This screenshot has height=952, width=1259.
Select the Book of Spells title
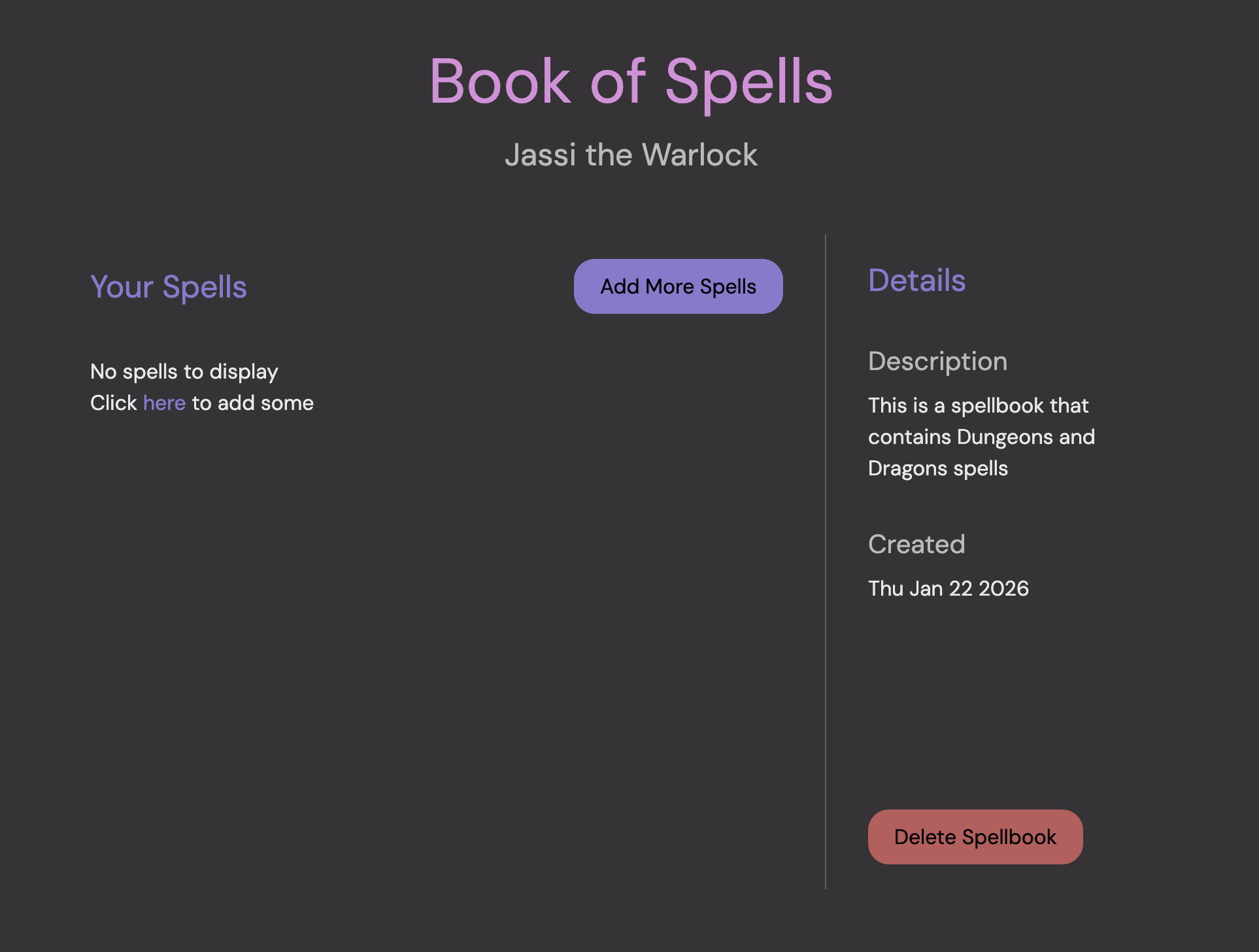629,81
